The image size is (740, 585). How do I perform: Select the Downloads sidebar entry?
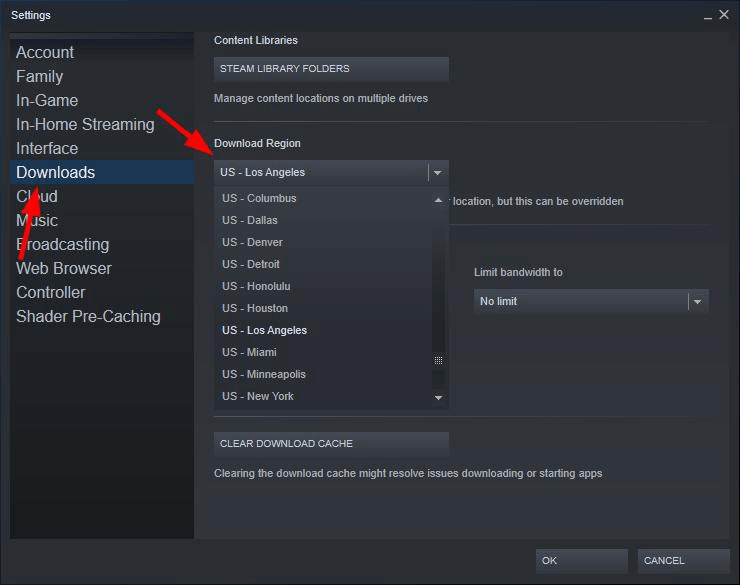click(x=102, y=172)
